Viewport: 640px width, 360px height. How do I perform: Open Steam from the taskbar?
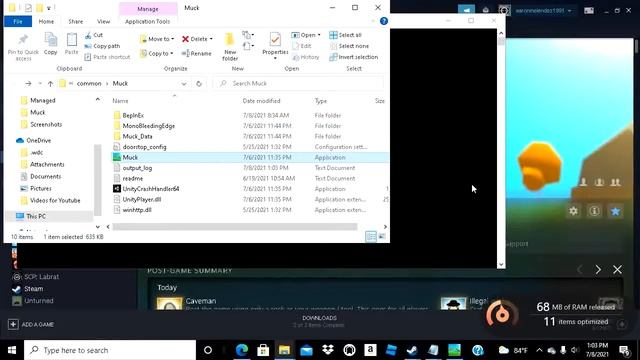click(x=412, y=350)
